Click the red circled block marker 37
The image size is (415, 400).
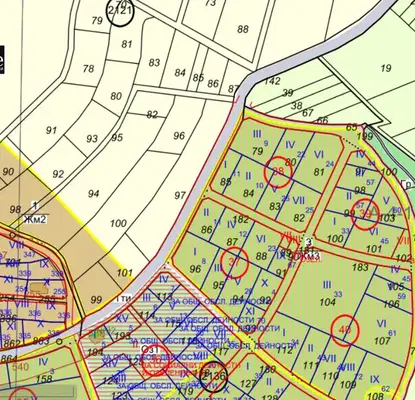[x=234, y=262]
